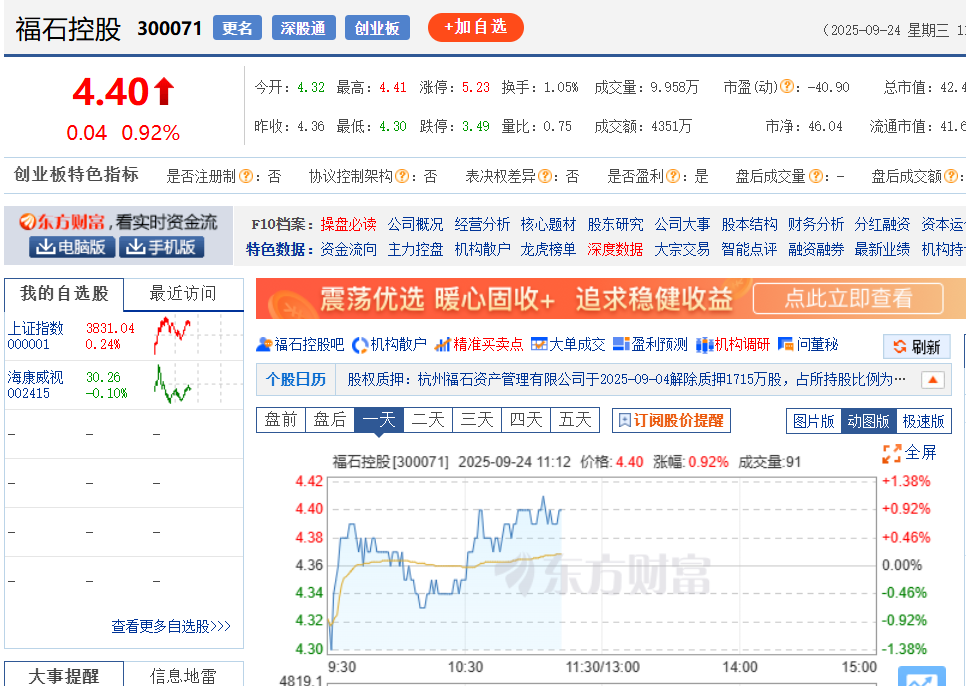Screen dimensions: 966x686
Task: Open 福石控股吧 forum icon link
Action: point(300,345)
